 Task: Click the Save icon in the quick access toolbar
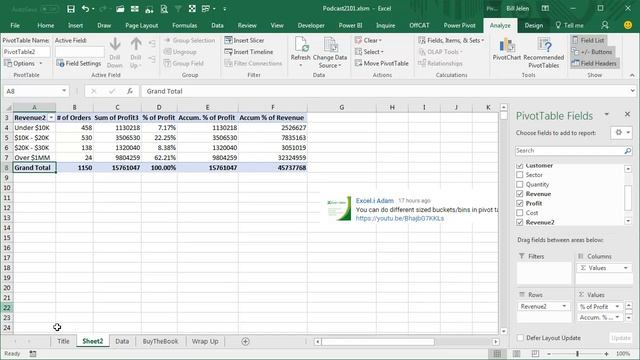(71, 9)
